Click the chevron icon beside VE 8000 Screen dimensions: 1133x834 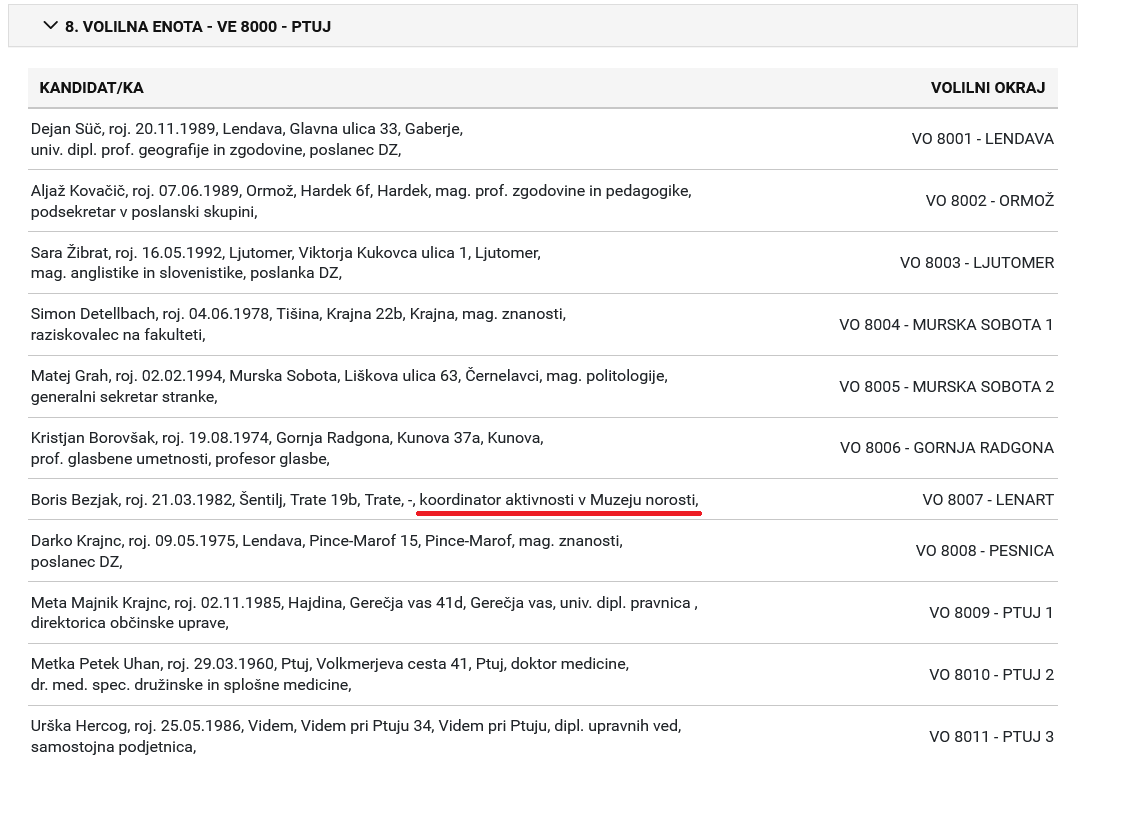[x=50, y=26]
